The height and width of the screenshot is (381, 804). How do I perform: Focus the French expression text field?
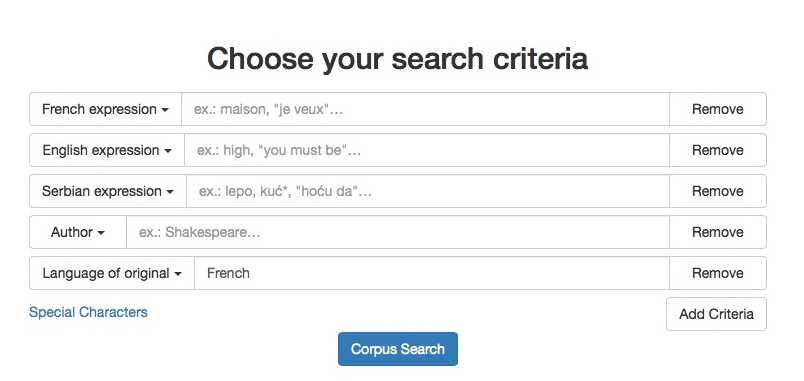[426, 109]
